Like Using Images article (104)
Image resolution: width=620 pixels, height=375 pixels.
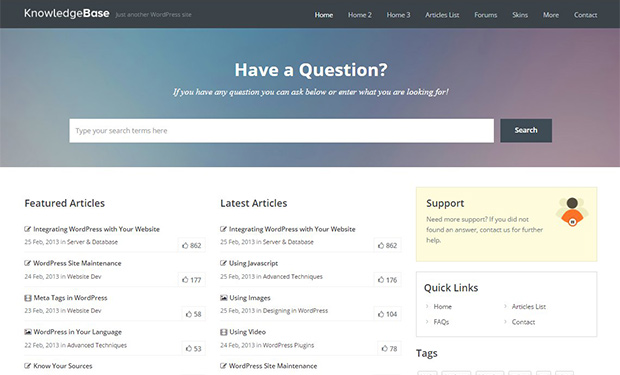[x=387, y=314]
